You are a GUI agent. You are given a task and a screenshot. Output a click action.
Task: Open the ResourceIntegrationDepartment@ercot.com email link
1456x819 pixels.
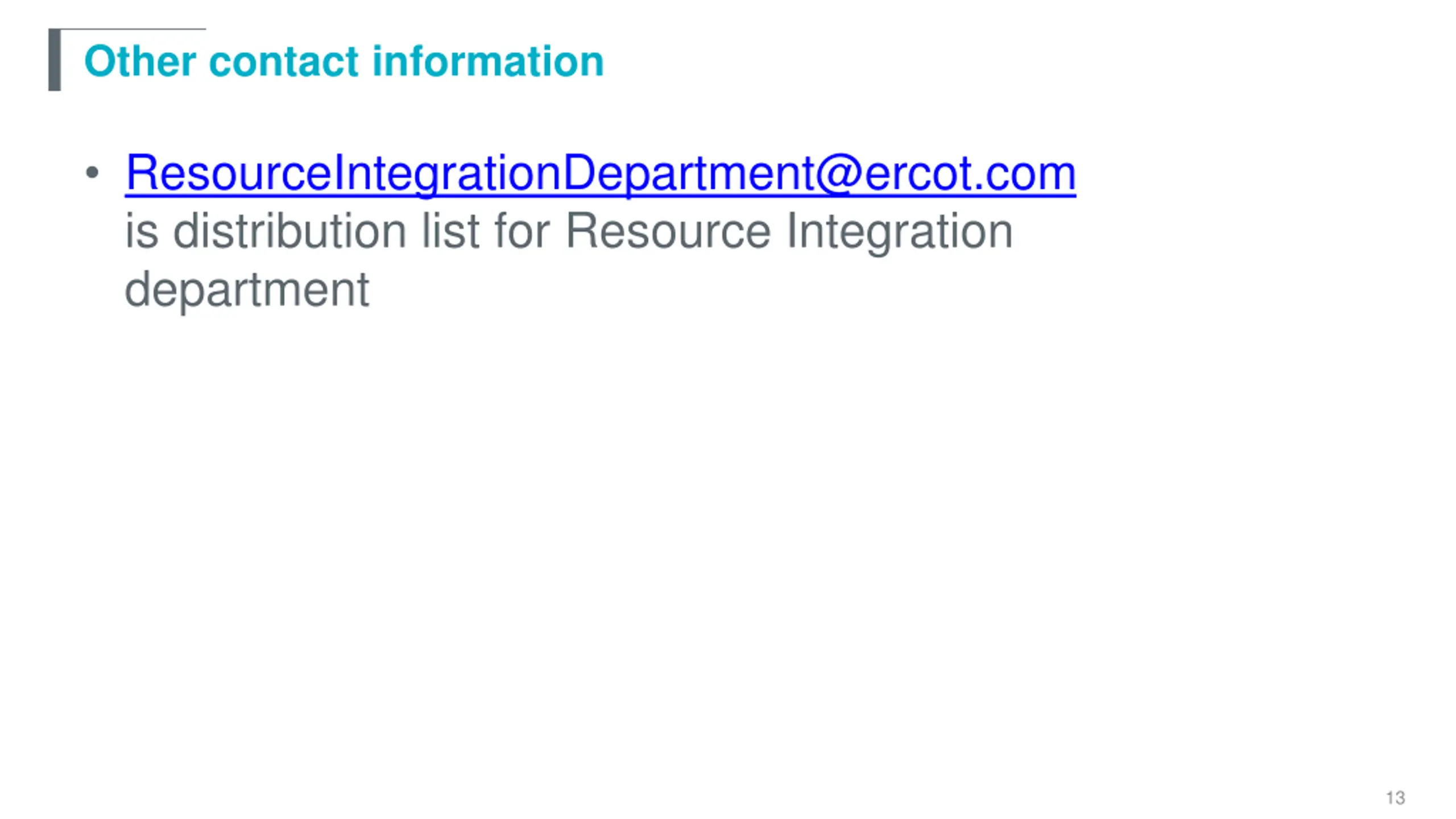pos(600,173)
